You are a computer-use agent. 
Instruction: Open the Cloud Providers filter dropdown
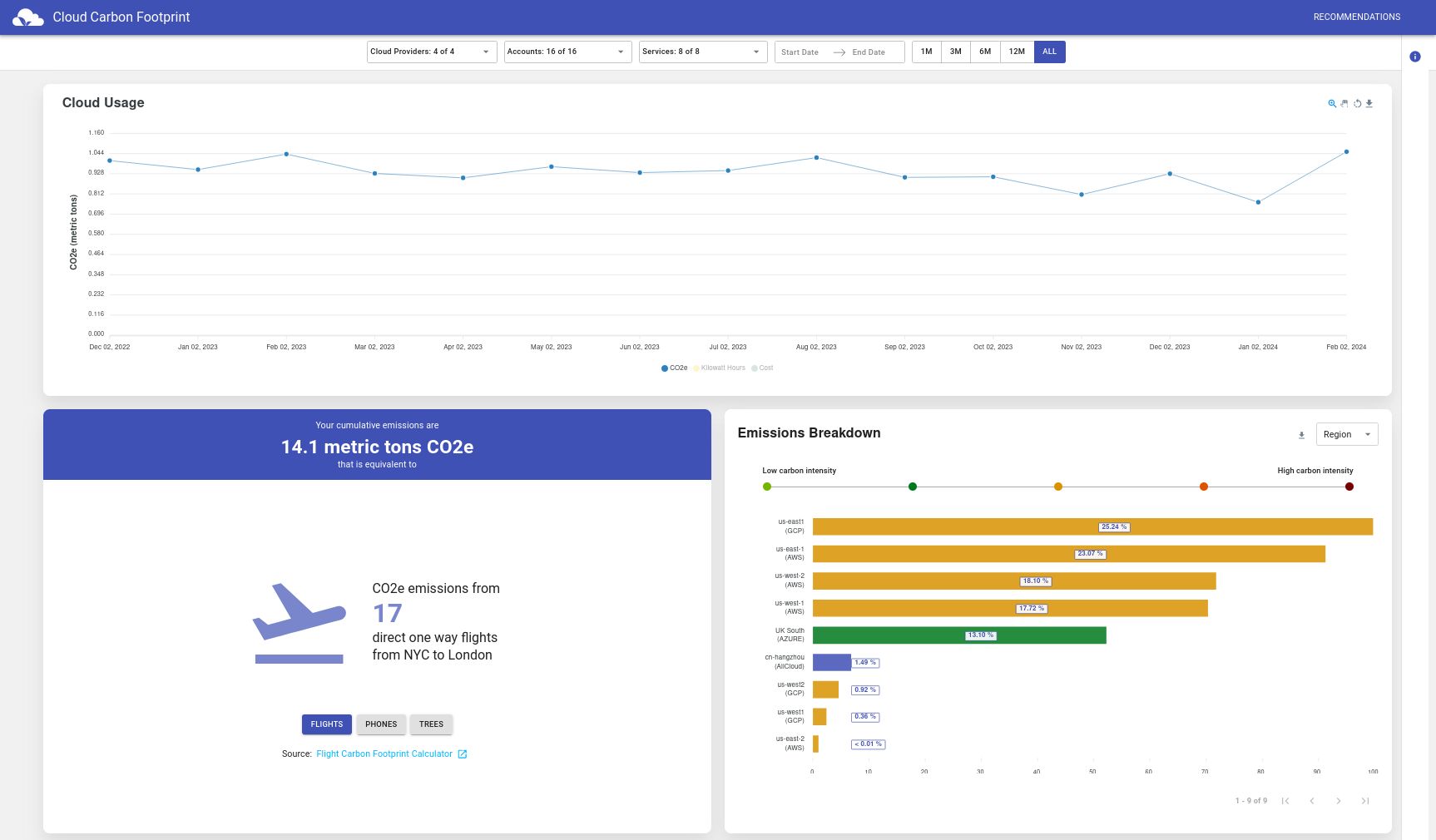click(x=431, y=52)
